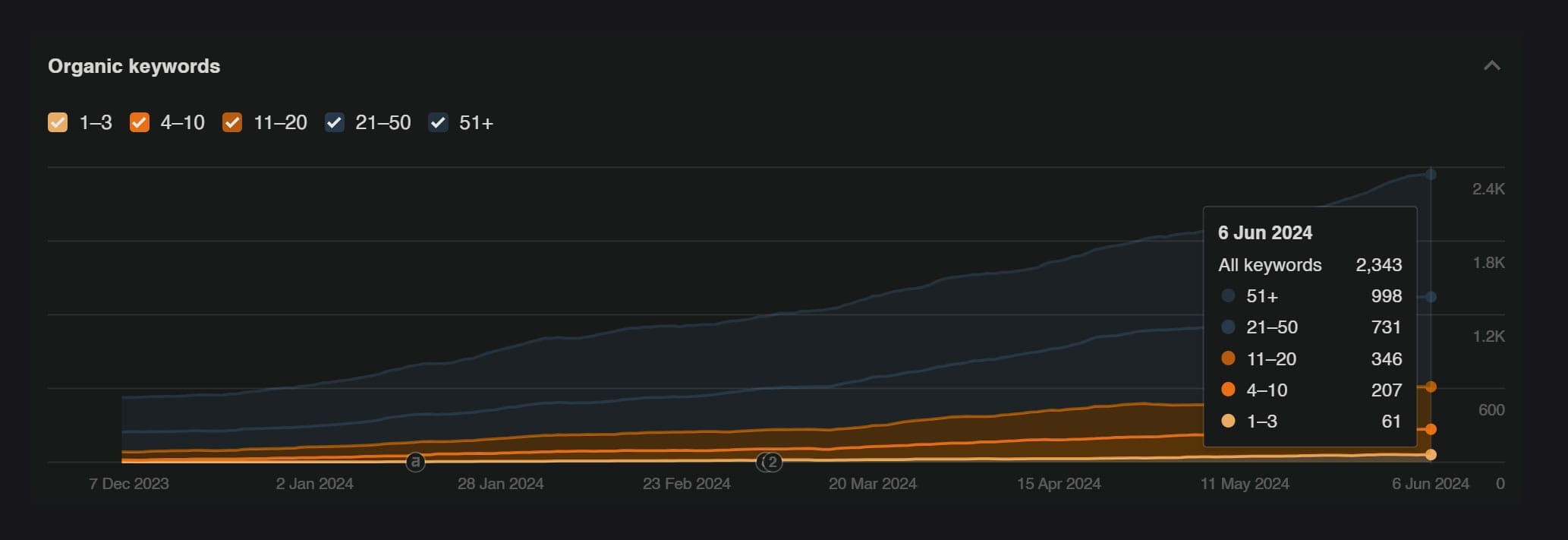This screenshot has height=540, width=1568.
Task: Select the 4–10 line endpoint dot on chart
Action: point(1431,430)
